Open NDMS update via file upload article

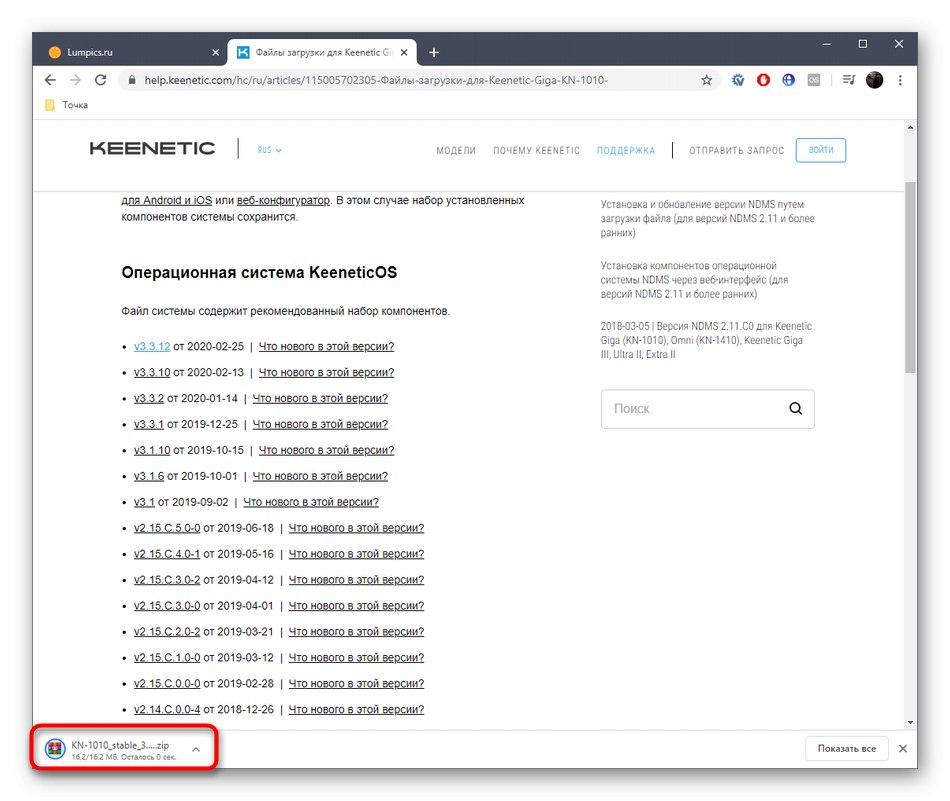708,219
